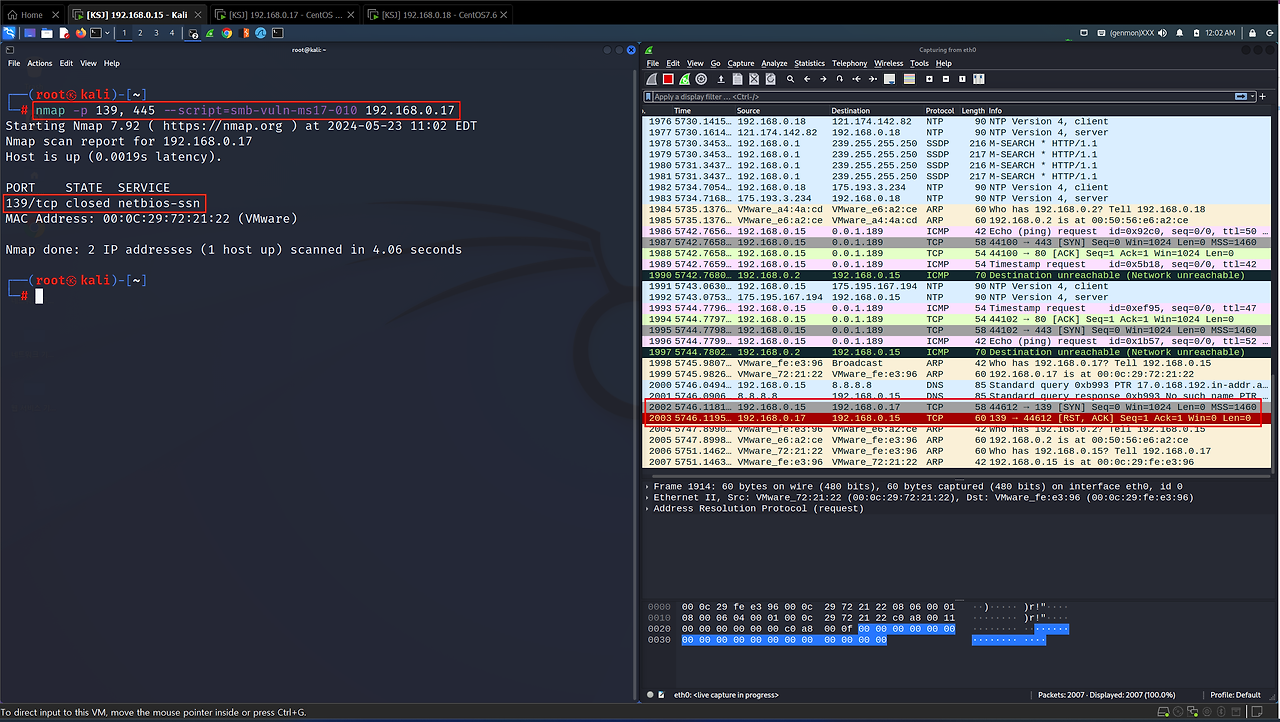Open Chrome browser from Kali panel
The height and width of the screenshot is (722, 1280).
(x=227, y=33)
